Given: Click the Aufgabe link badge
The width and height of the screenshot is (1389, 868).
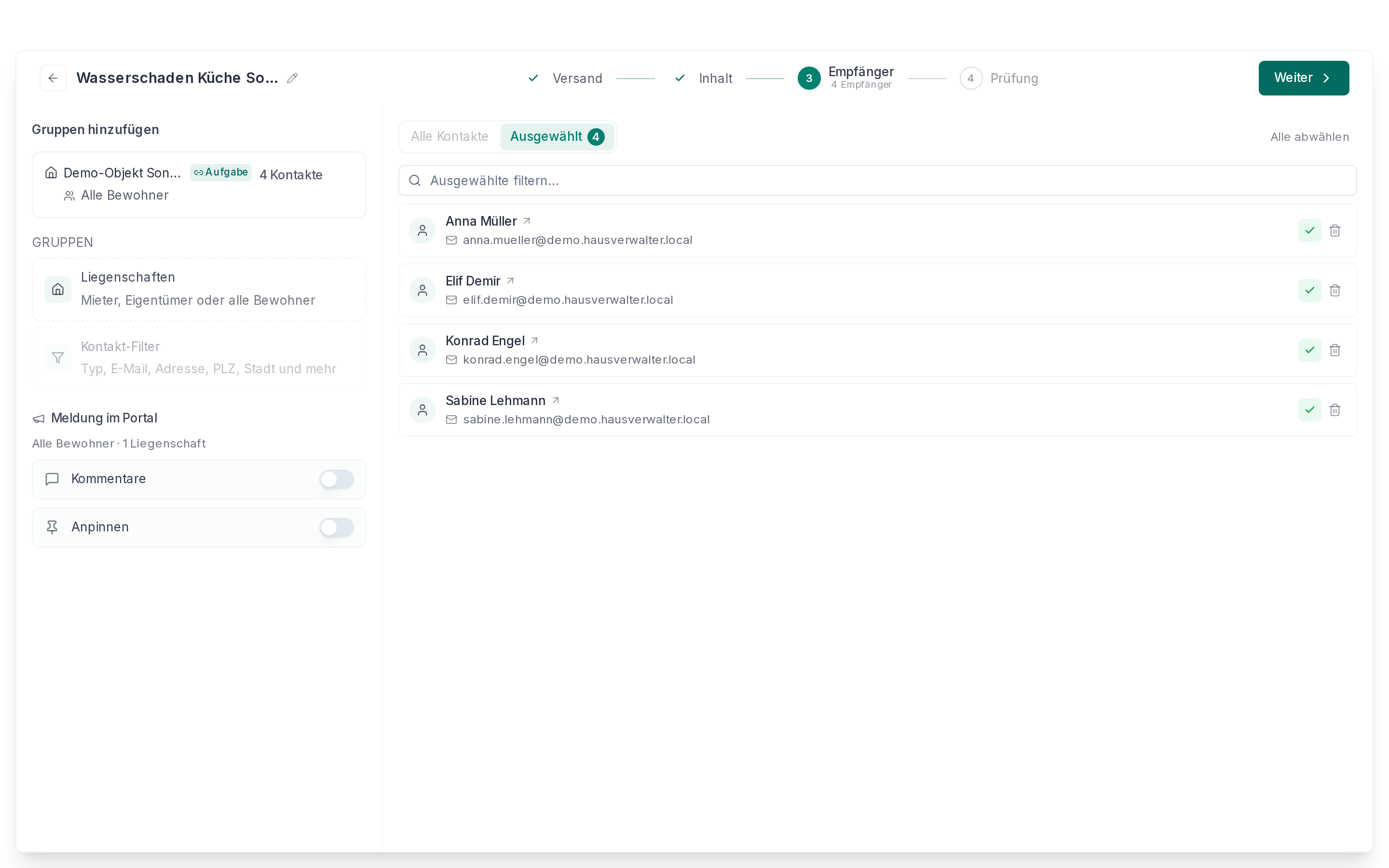Looking at the screenshot, I should 221,172.
